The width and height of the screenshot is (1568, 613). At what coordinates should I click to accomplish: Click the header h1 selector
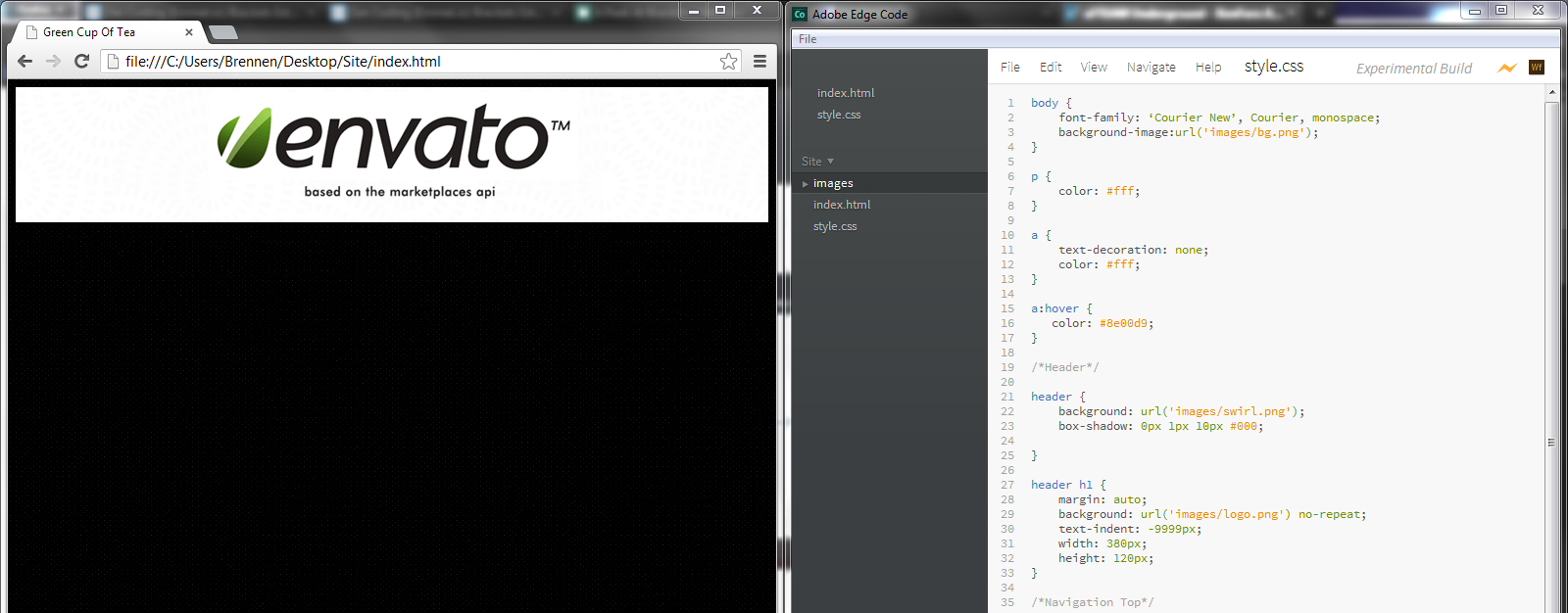[x=1061, y=485]
